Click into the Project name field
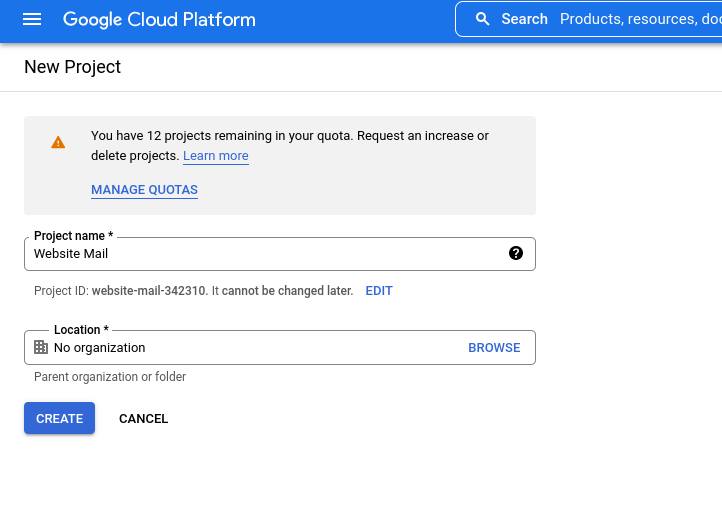Viewport: 722px width, 528px height. 279,254
